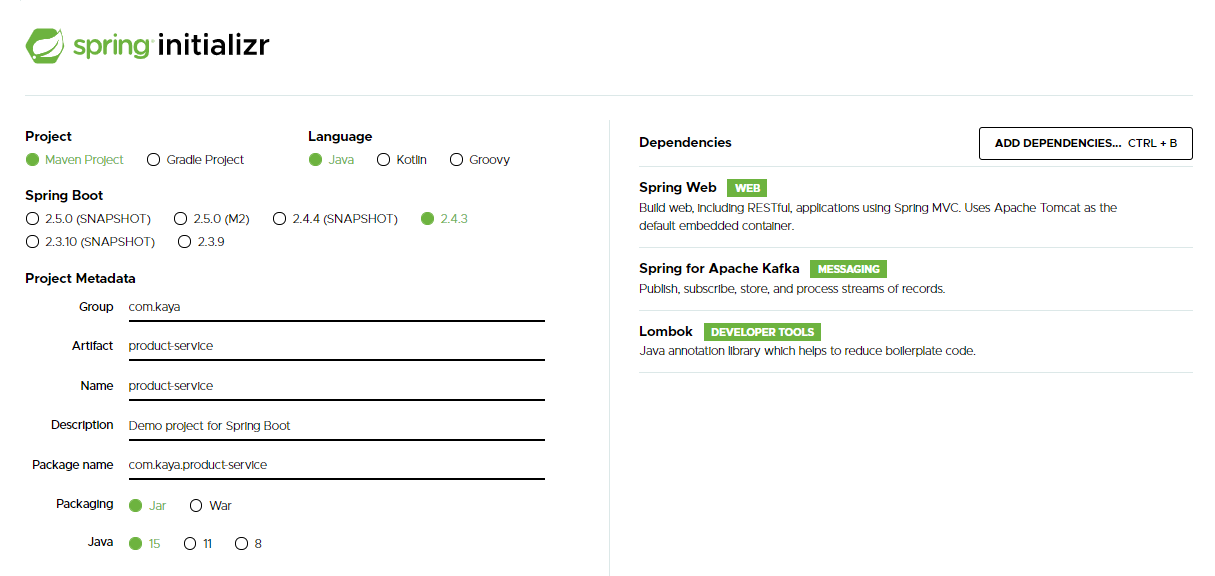Click the Spring Boot section heading

(64, 196)
